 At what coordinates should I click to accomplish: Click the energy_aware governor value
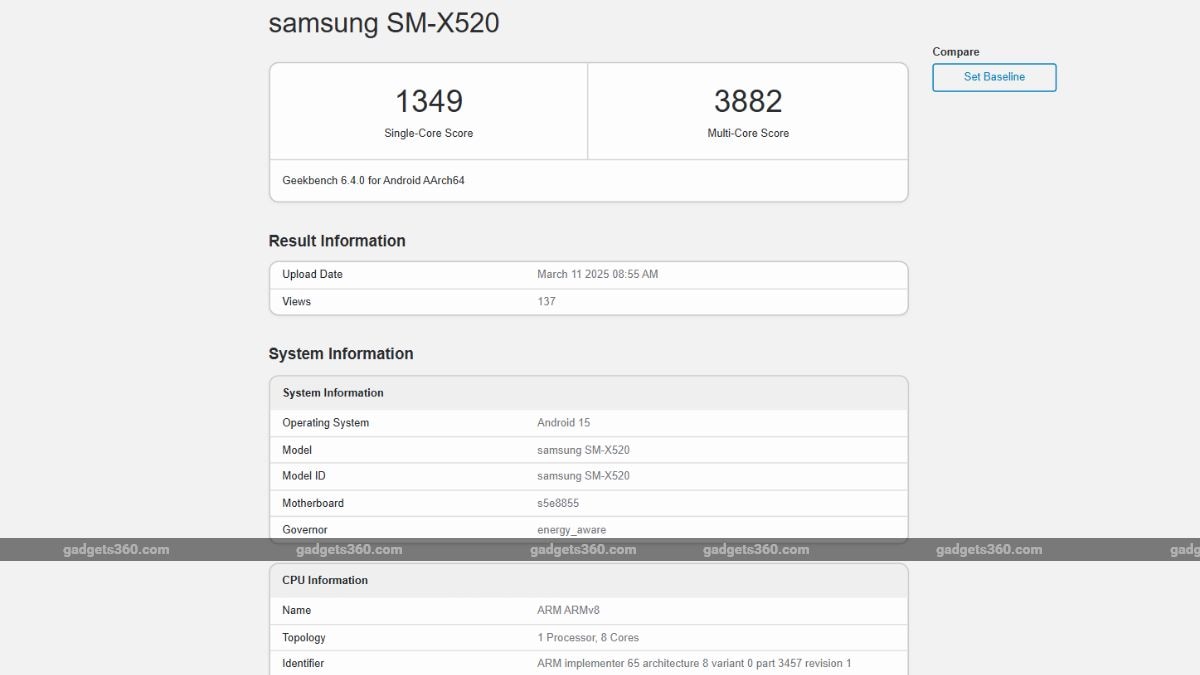click(x=571, y=530)
